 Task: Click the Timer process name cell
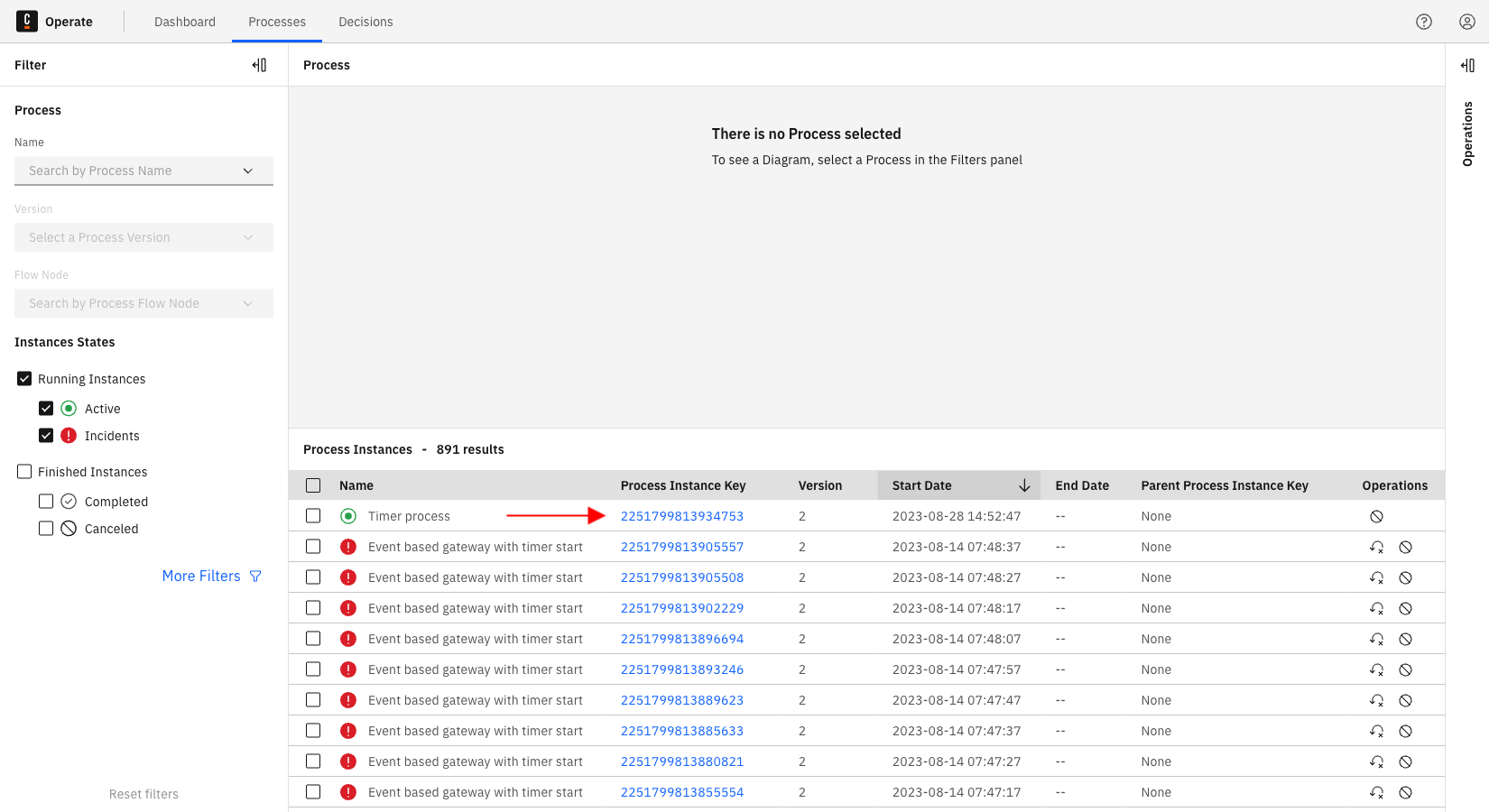tap(409, 516)
